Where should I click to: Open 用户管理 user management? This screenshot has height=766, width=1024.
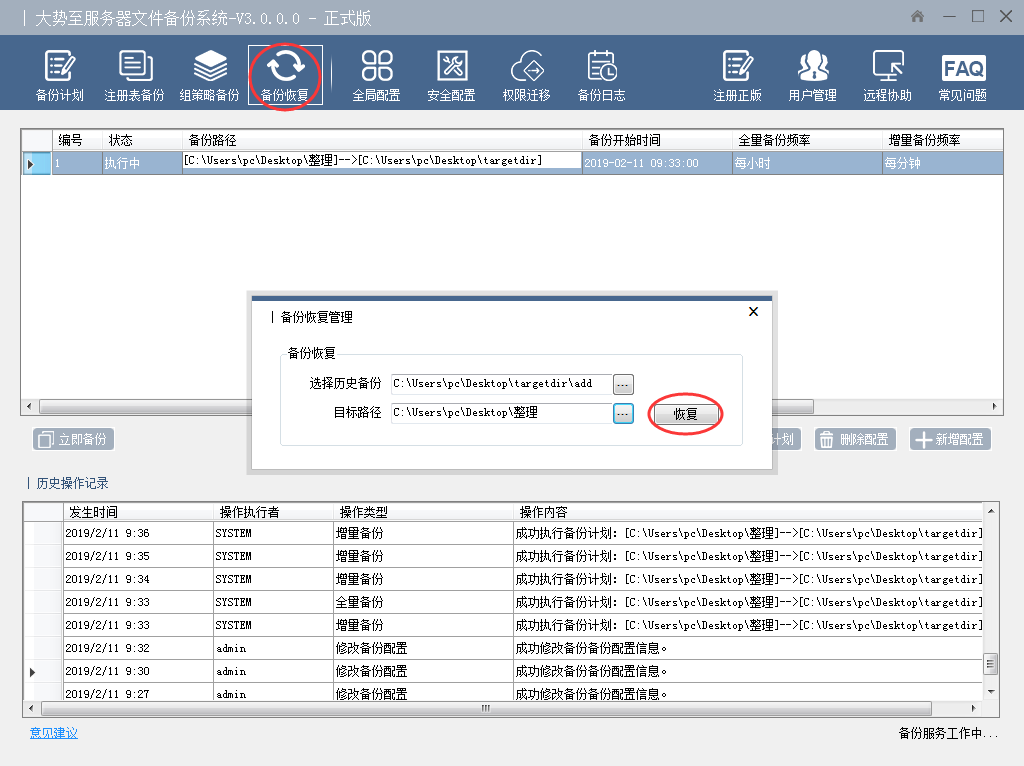tap(812, 76)
